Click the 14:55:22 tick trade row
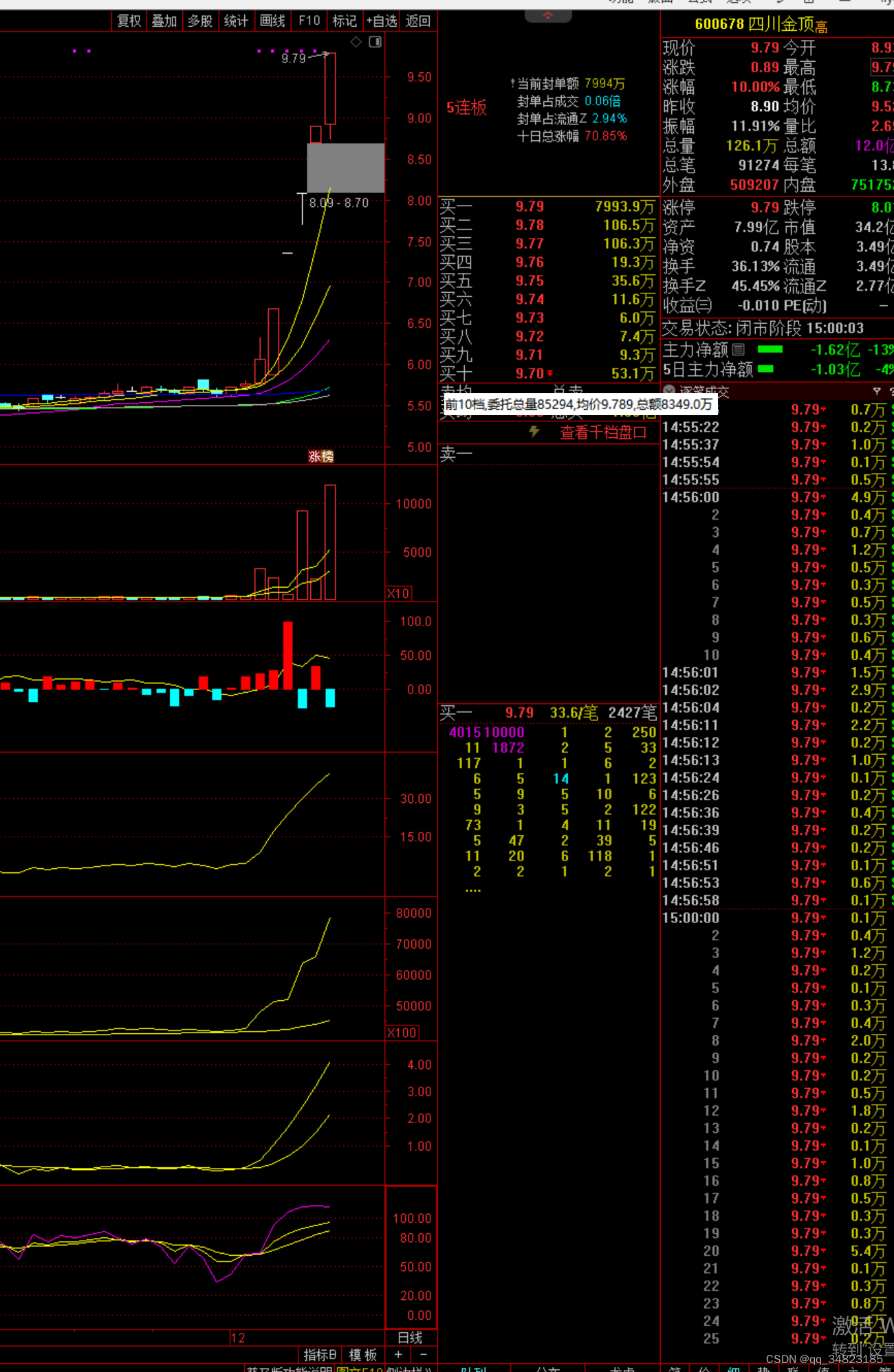The width and height of the screenshot is (894, 1372). [777, 427]
